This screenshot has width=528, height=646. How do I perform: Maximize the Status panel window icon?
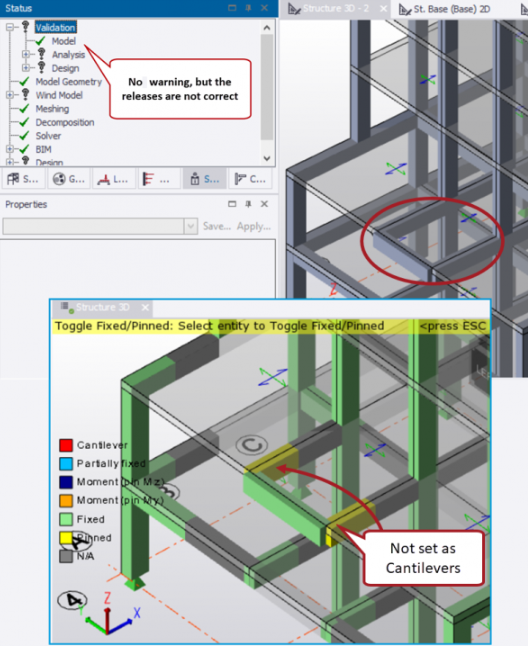tap(232, 8)
